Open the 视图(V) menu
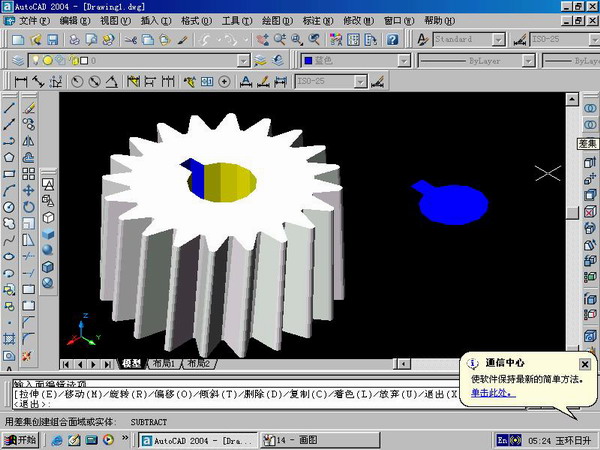 pos(115,21)
